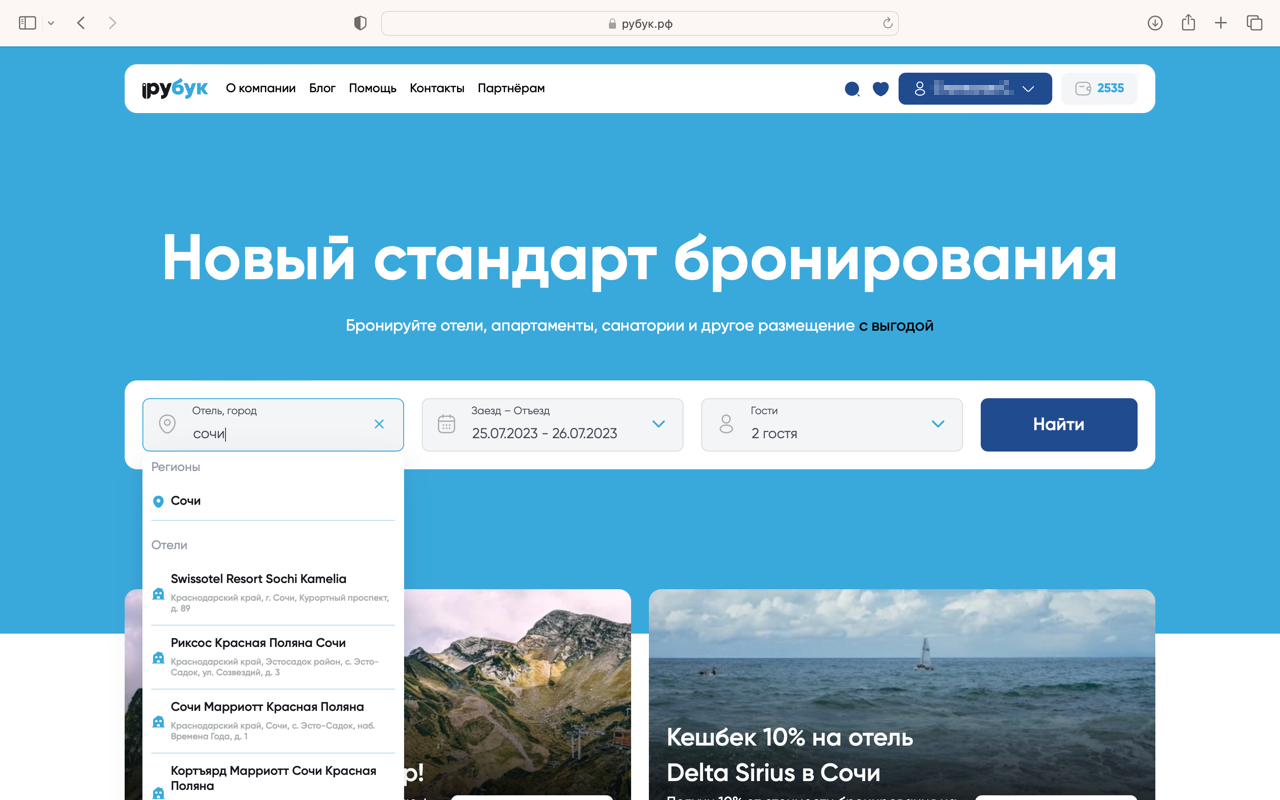Show Safari downloads icon

click(1155, 23)
